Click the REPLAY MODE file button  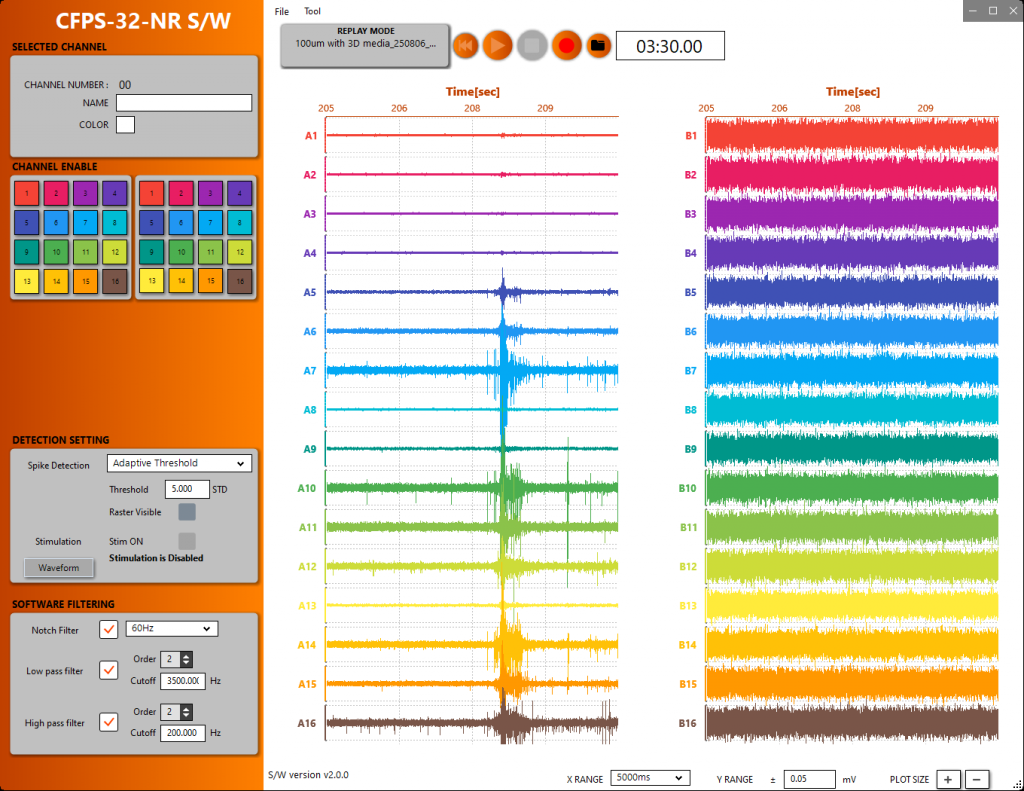[x=365, y=45]
